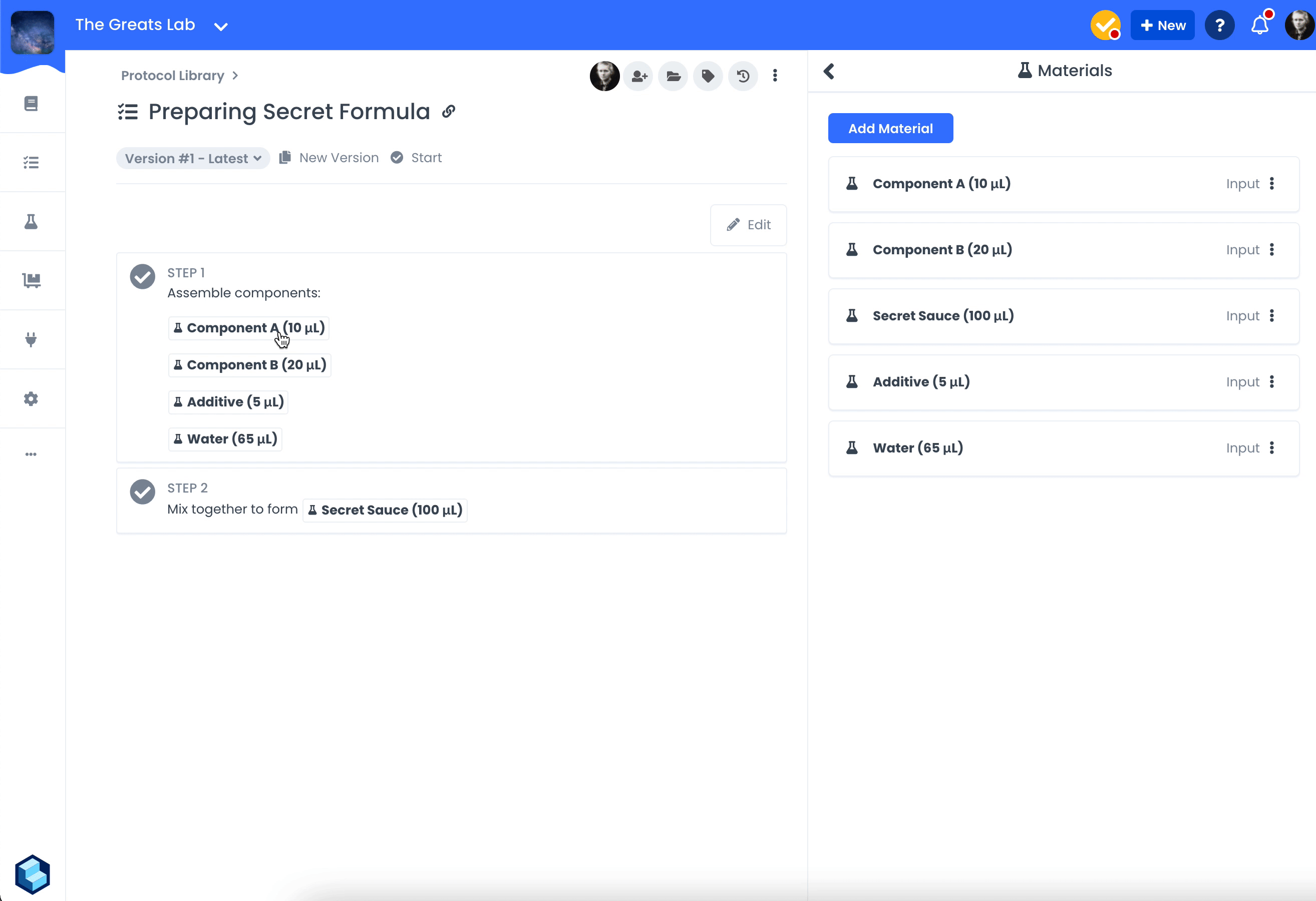The width and height of the screenshot is (1316, 901).
Task: Toggle Step 1 completion checkmark
Action: (x=142, y=276)
